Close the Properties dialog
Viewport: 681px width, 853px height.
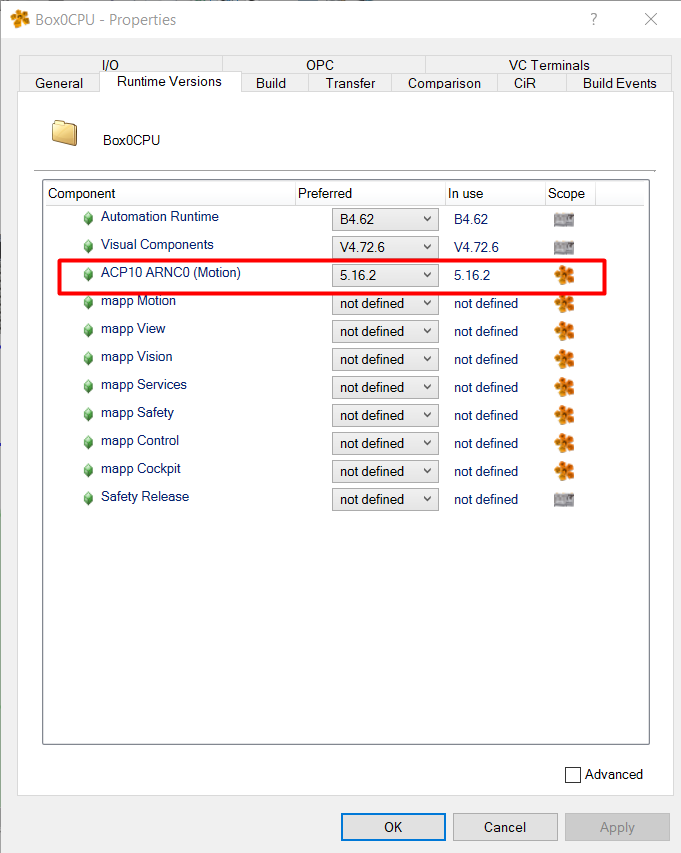point(651,20)
